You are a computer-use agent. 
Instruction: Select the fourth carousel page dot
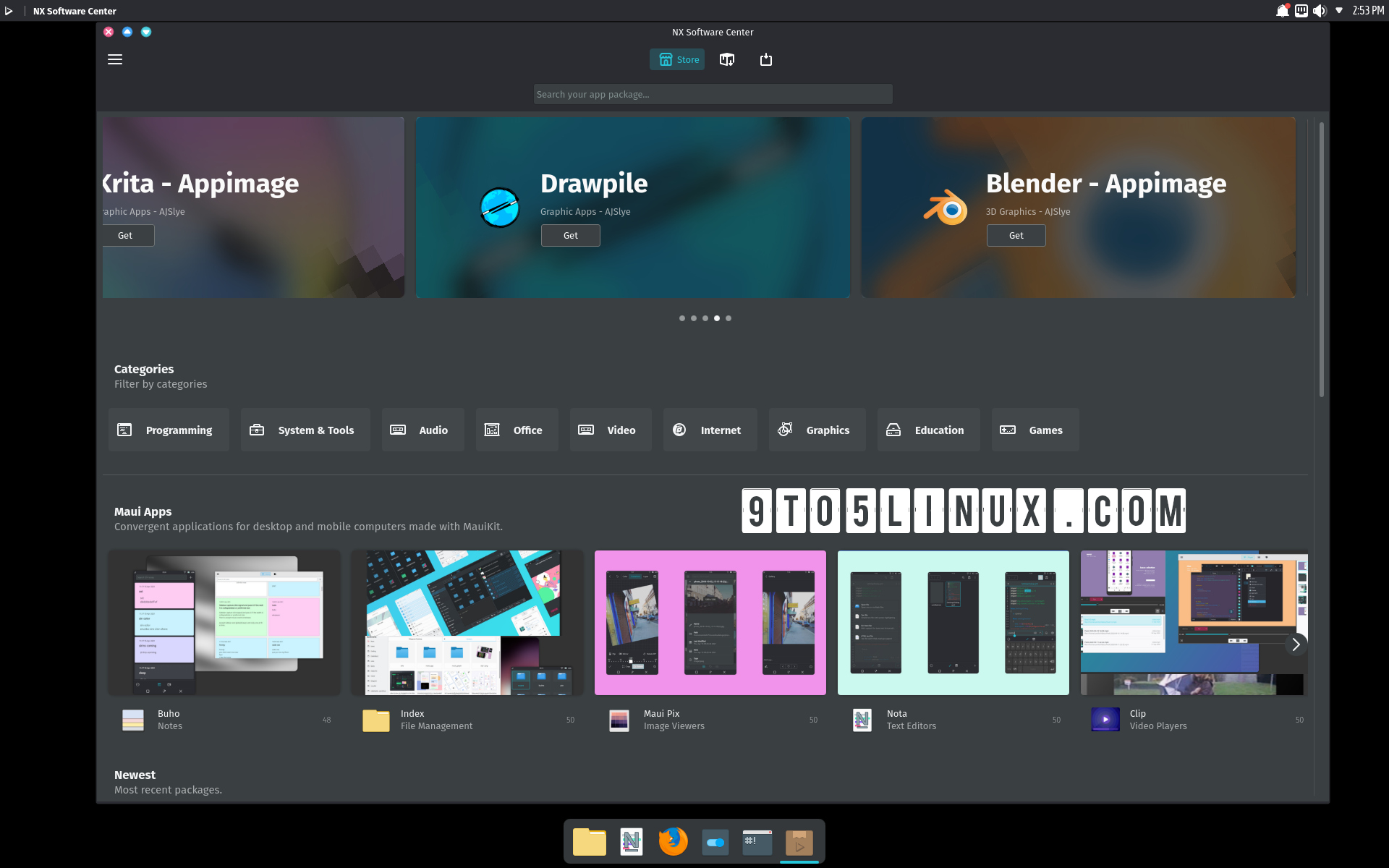point(717,318)
